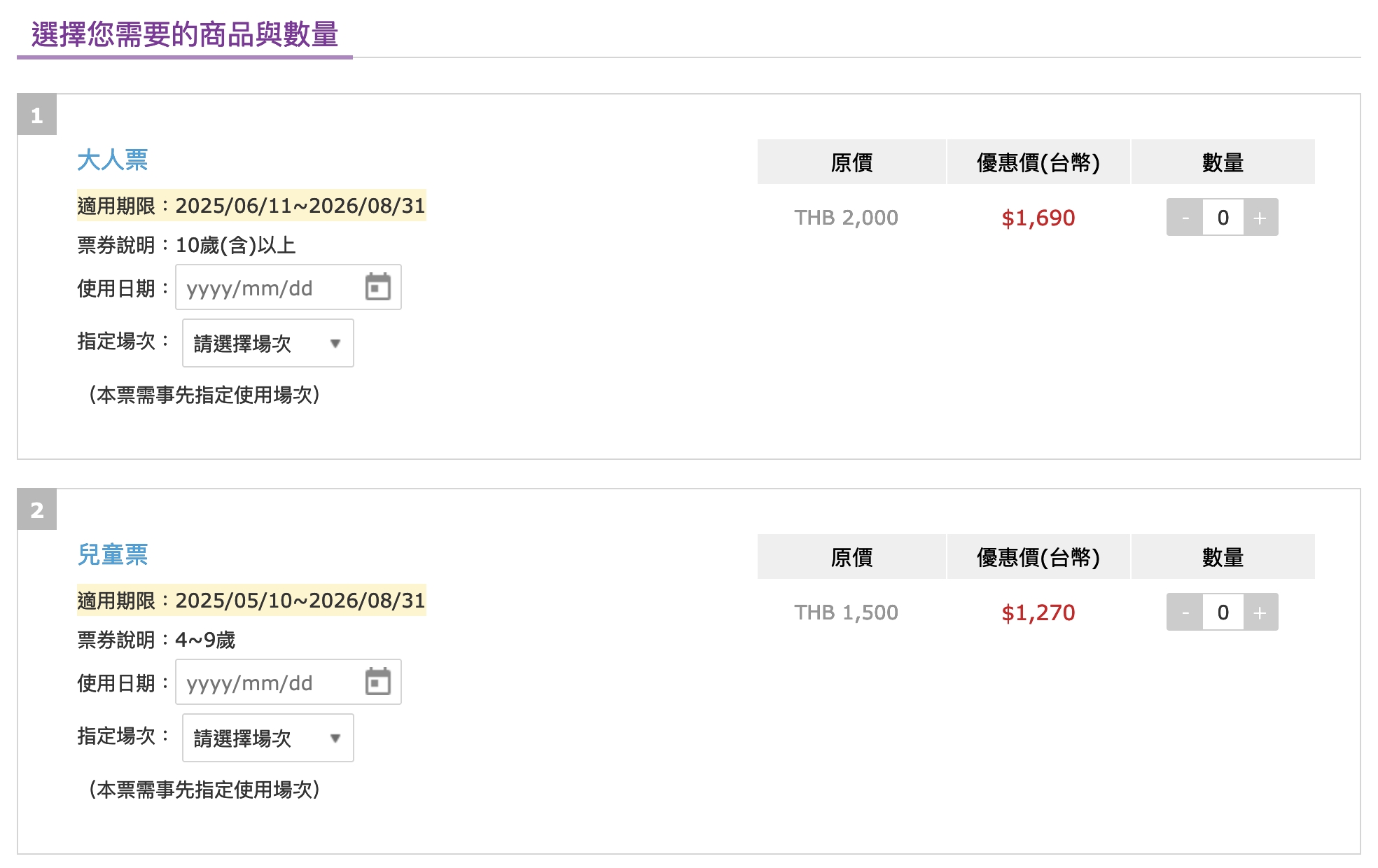The width and height of the screenshot is (1378, 868).
Task: Click the minus icon beside adult ticket quantity
Action: 1185,218
